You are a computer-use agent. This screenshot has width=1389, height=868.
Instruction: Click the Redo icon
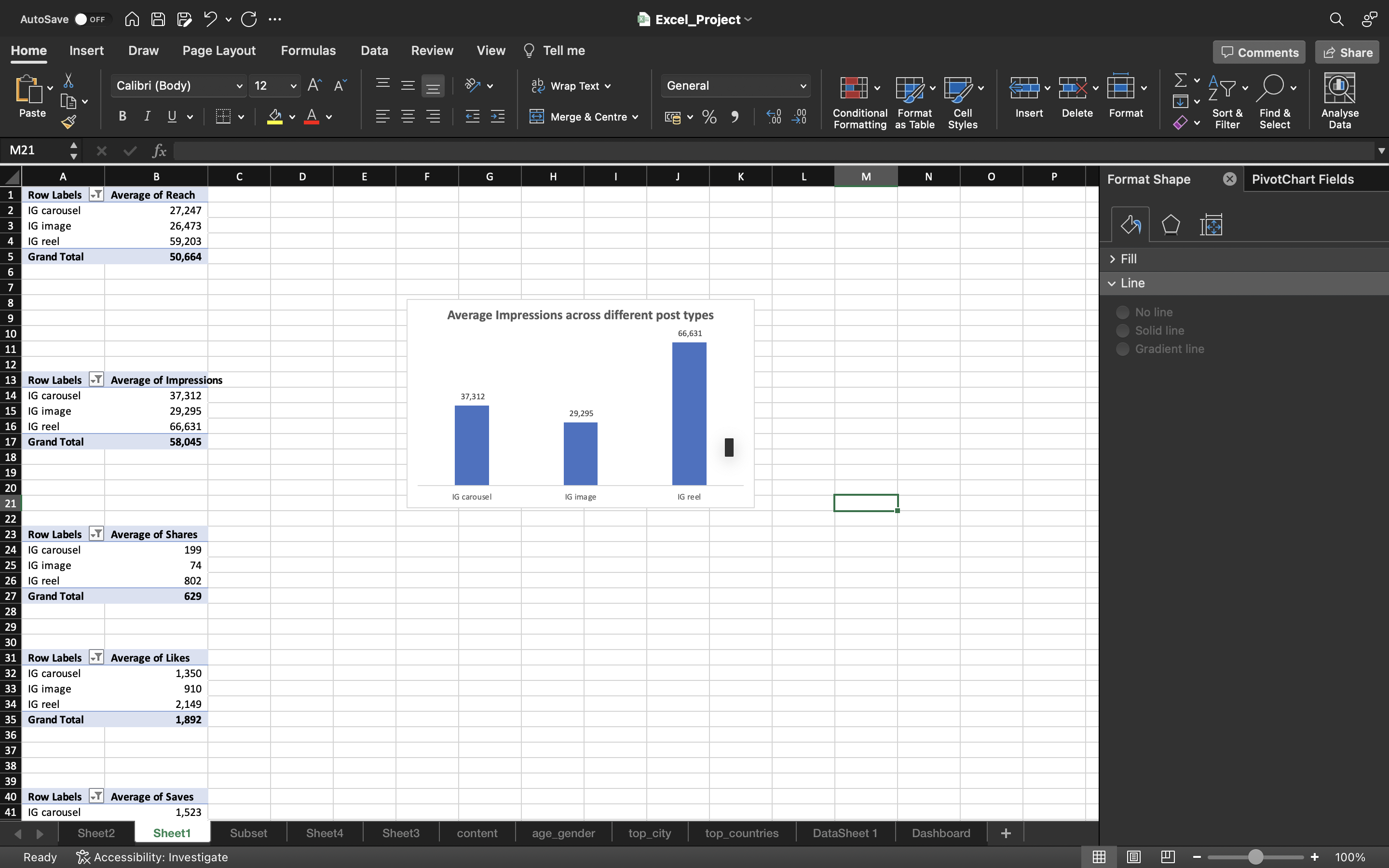pos(248,19)
